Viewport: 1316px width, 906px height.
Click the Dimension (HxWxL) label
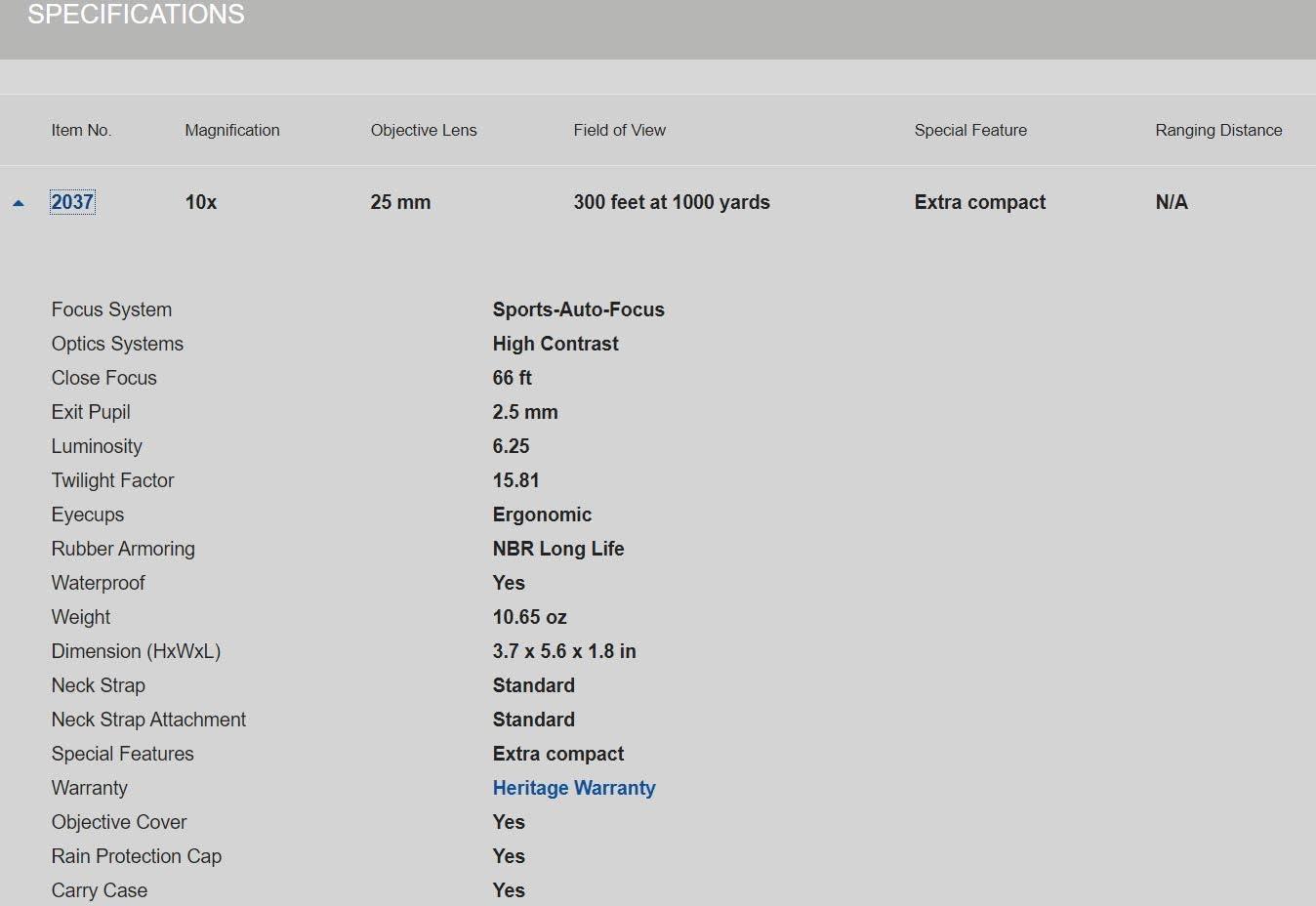136,651
